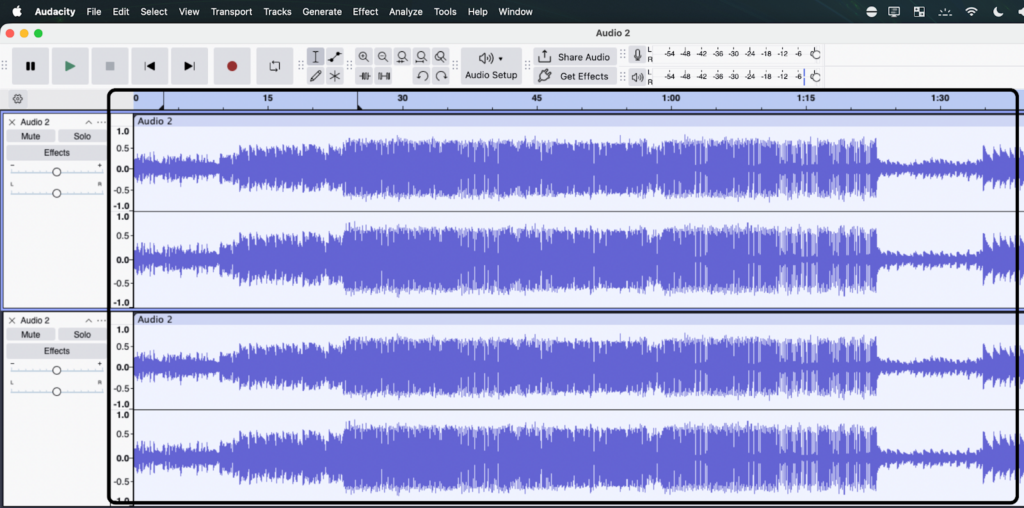The image size is (1024, 508).
Task: Click the red Record button
Action: click(232, 66)
